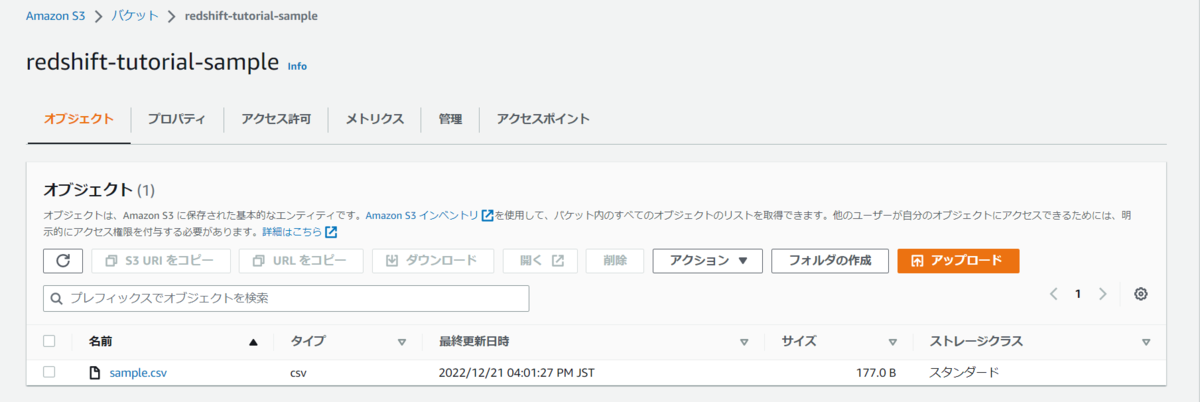Sort by 名前 ascending arrow
Screen dimensions: 1200x402
coord(253,342)
